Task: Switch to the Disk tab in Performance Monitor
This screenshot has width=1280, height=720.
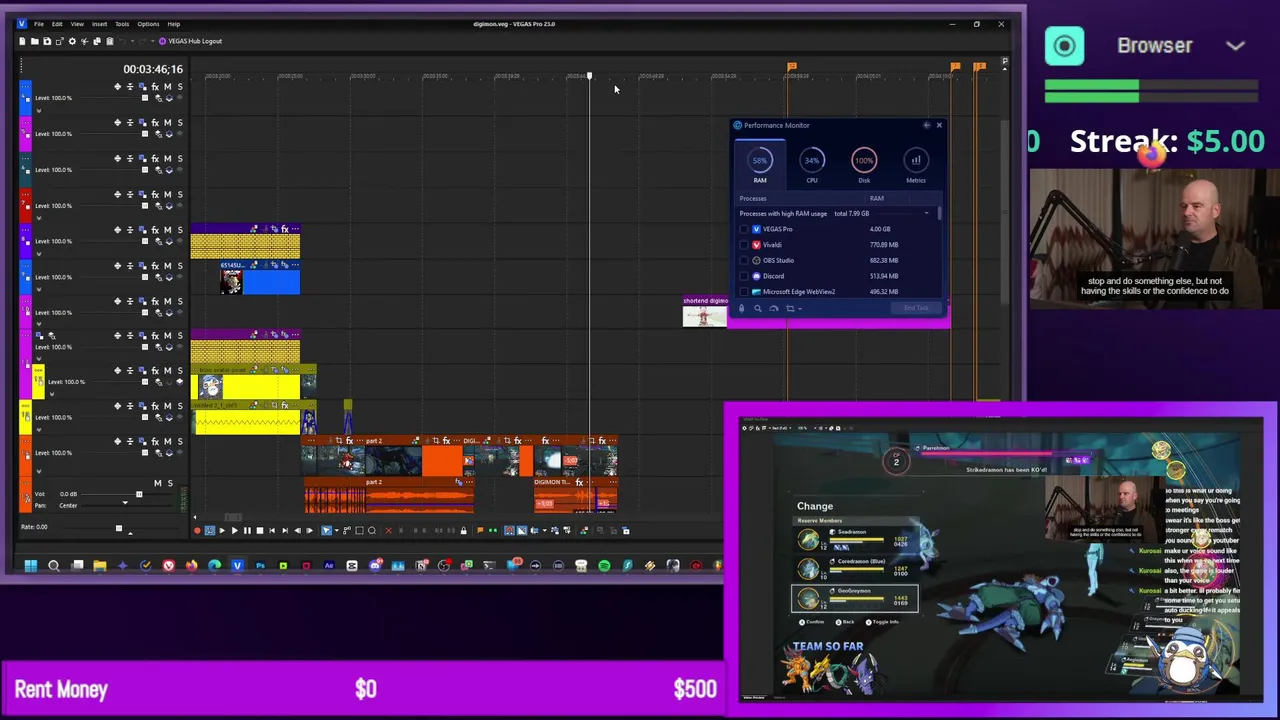Action: point(864,166)
